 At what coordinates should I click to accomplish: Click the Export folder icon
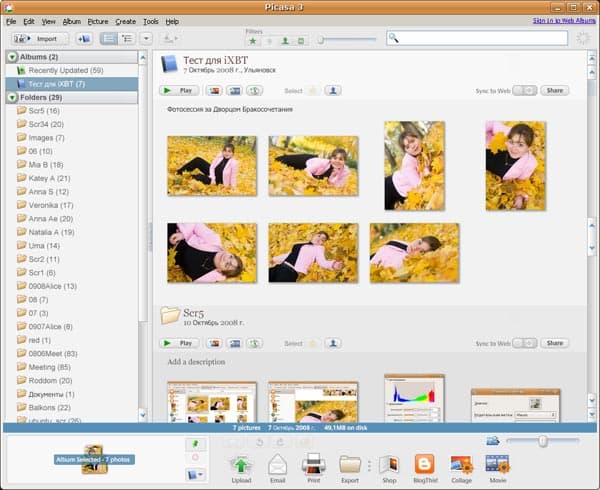click(350, 469)
